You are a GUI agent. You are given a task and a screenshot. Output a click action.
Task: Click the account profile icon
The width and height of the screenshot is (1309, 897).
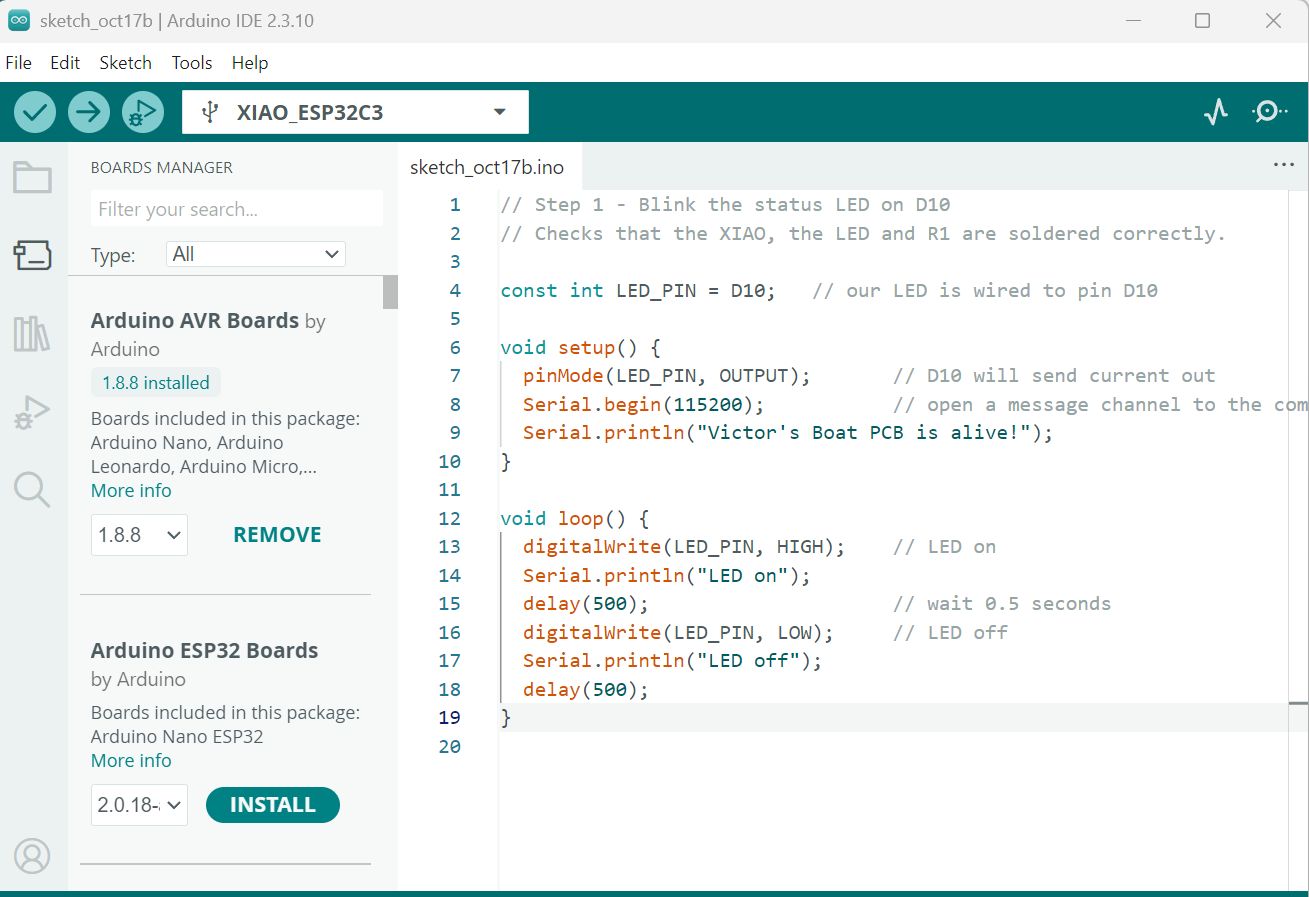coord(32,856)
